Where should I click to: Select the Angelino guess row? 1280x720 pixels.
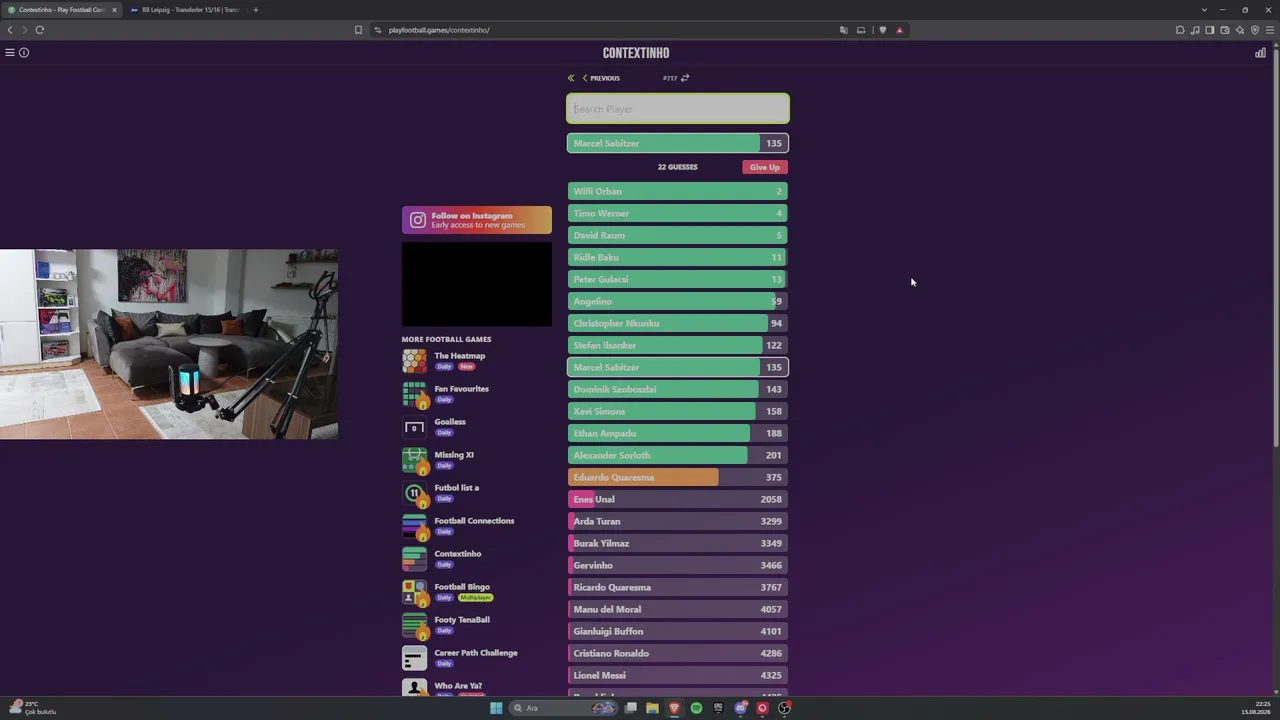[x=678, y=301]
